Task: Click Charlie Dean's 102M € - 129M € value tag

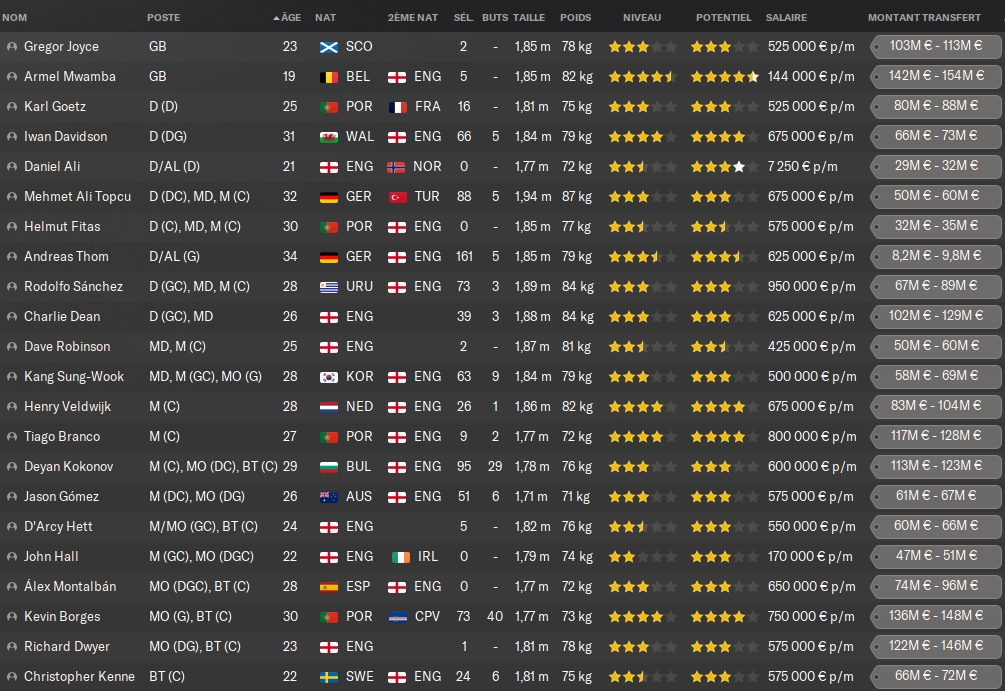Action: (x=935, y=317)
